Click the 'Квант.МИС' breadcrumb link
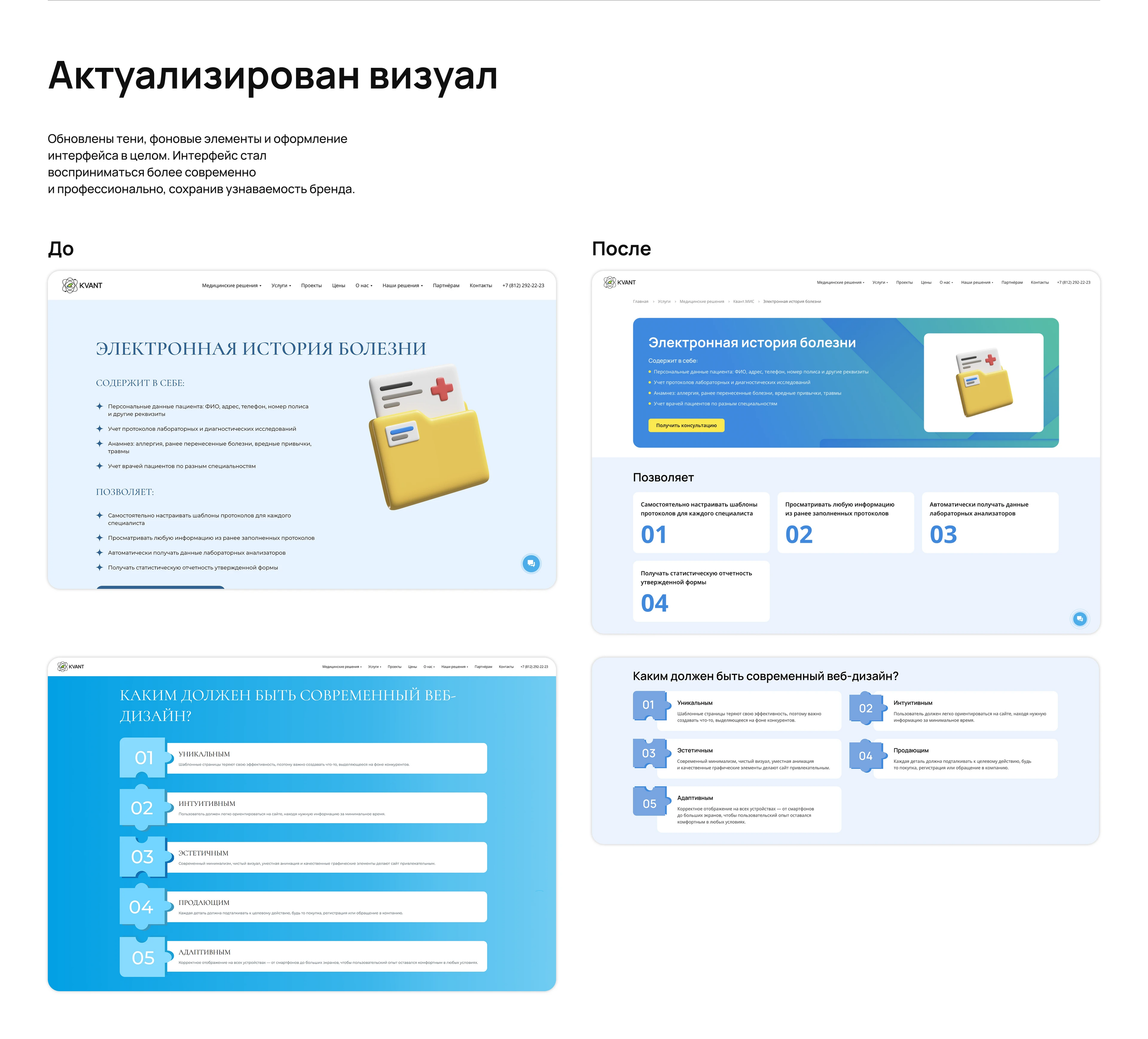The height and width of the screenshot is (1039, 1148). 743,302
